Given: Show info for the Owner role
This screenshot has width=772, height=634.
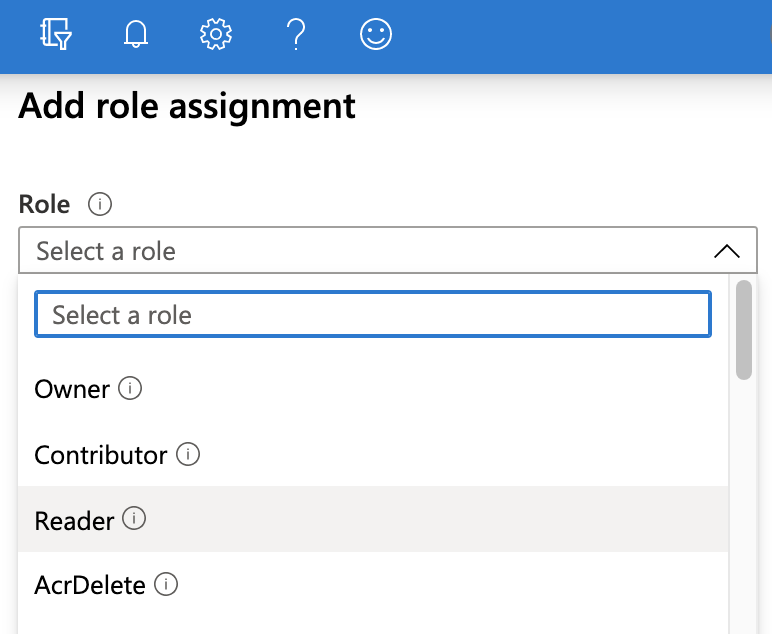Looking at the screenshot, I should pyautogui.click(x=130, y=389).
